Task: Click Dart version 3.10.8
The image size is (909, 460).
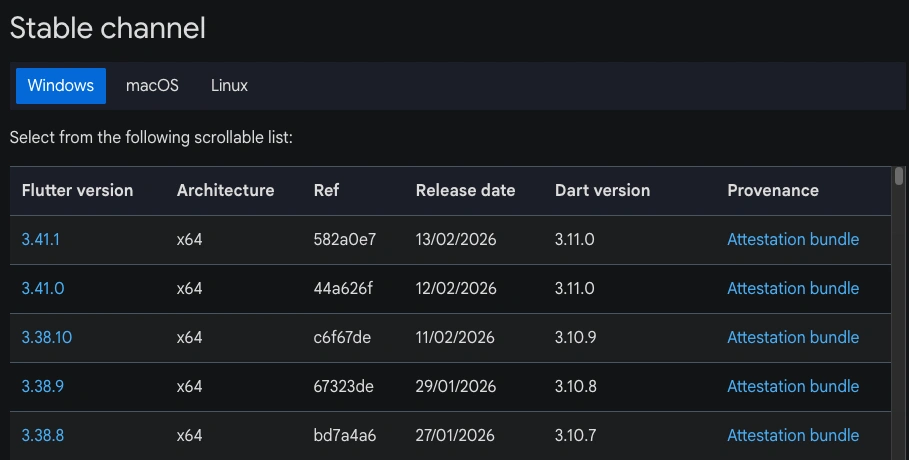Action: pyautogui.click(x=576, y=386)
